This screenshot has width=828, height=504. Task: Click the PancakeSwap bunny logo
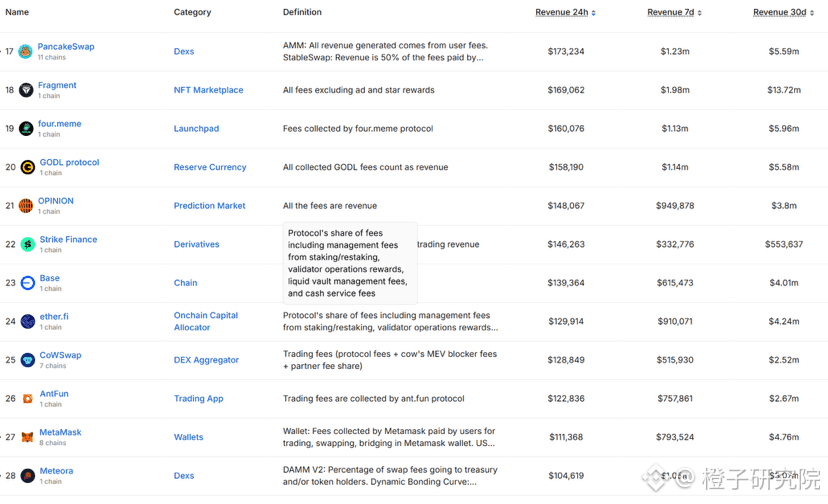tap(26, 52)
